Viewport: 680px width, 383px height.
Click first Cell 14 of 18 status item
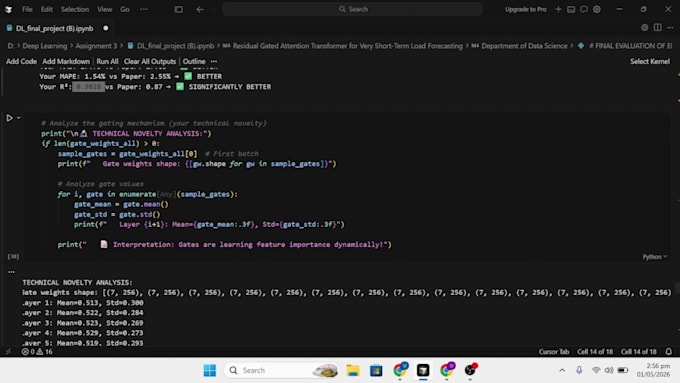[x=595, y=352]
